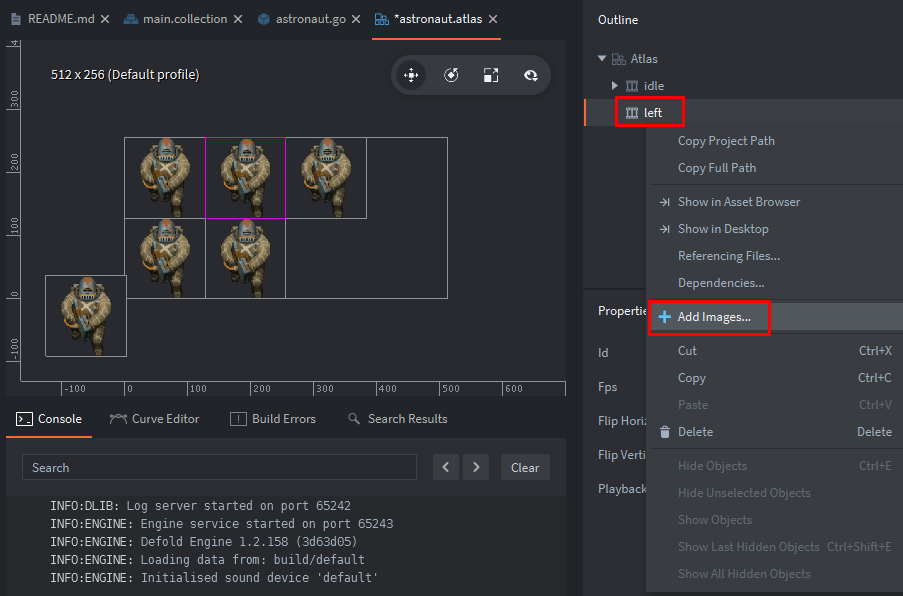Select the idle row in Outline
Image resolution: width=903 pixels, height=596 pixels.
743,86
